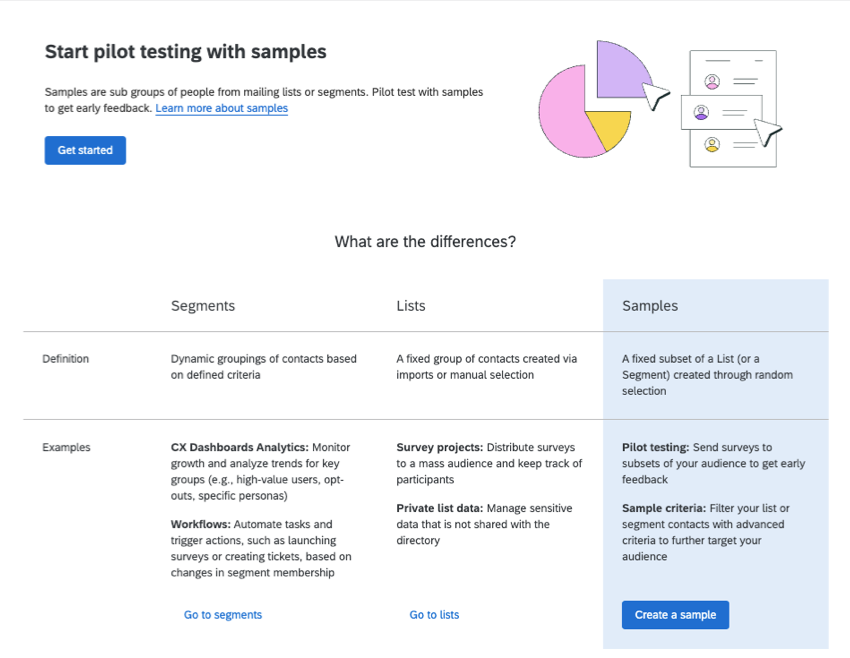Click the yellow pie chart slice
850x658 pixels.
point(609,128)
